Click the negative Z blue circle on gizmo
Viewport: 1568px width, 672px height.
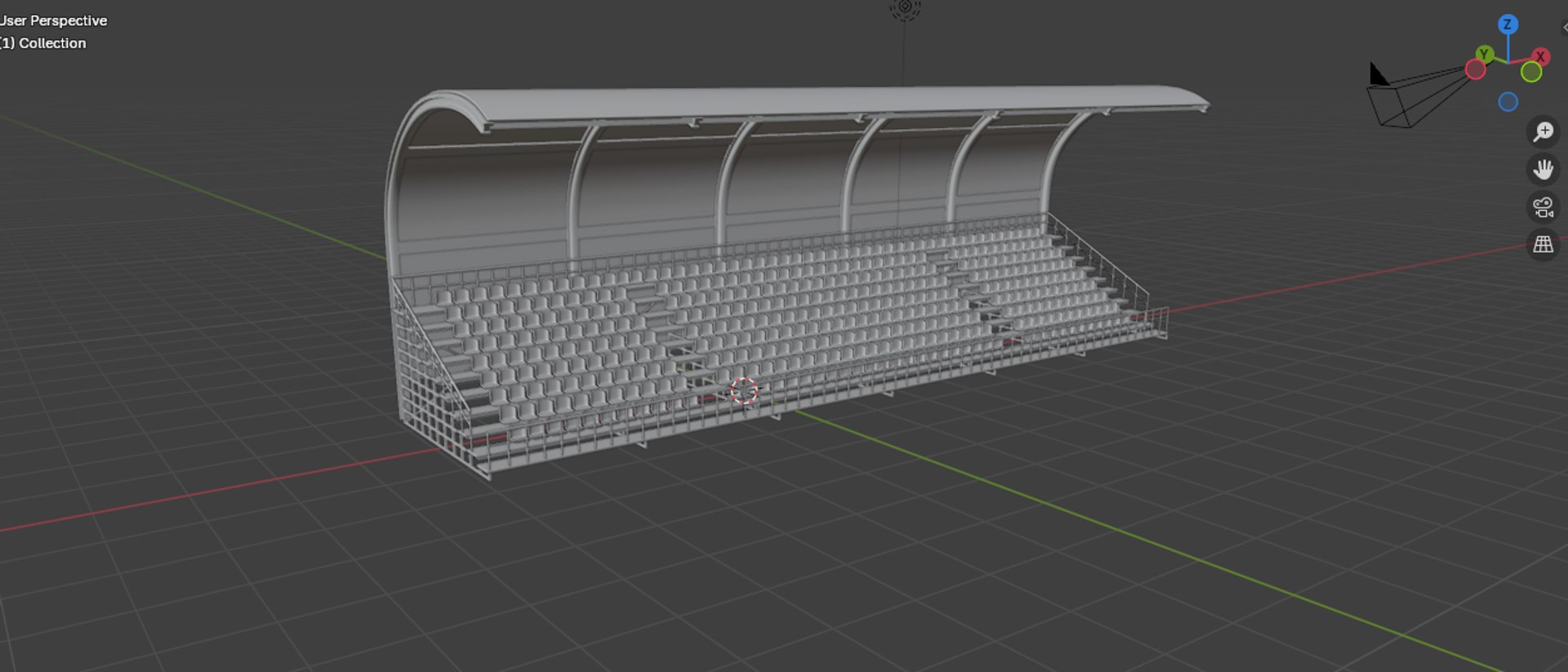1508,102
